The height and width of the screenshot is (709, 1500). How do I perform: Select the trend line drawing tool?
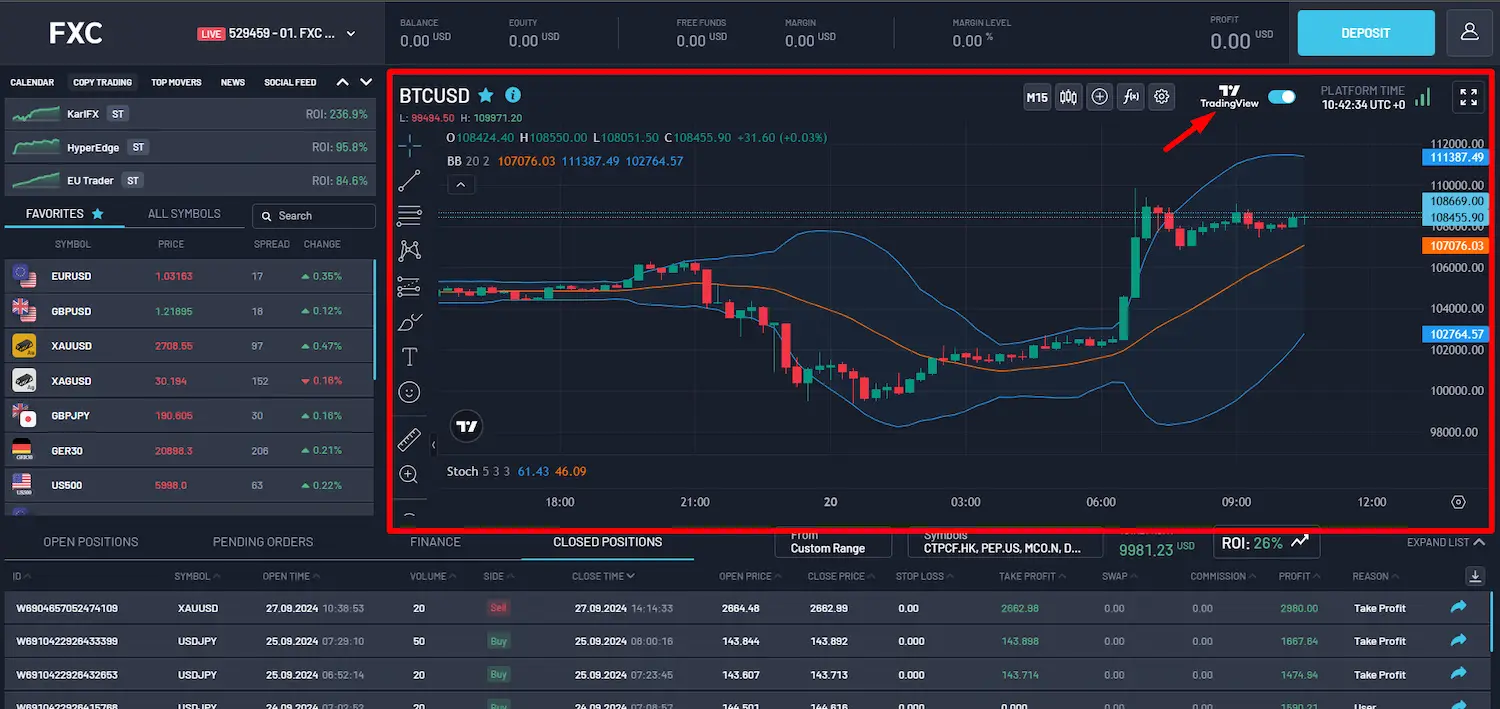pos(409,180)
